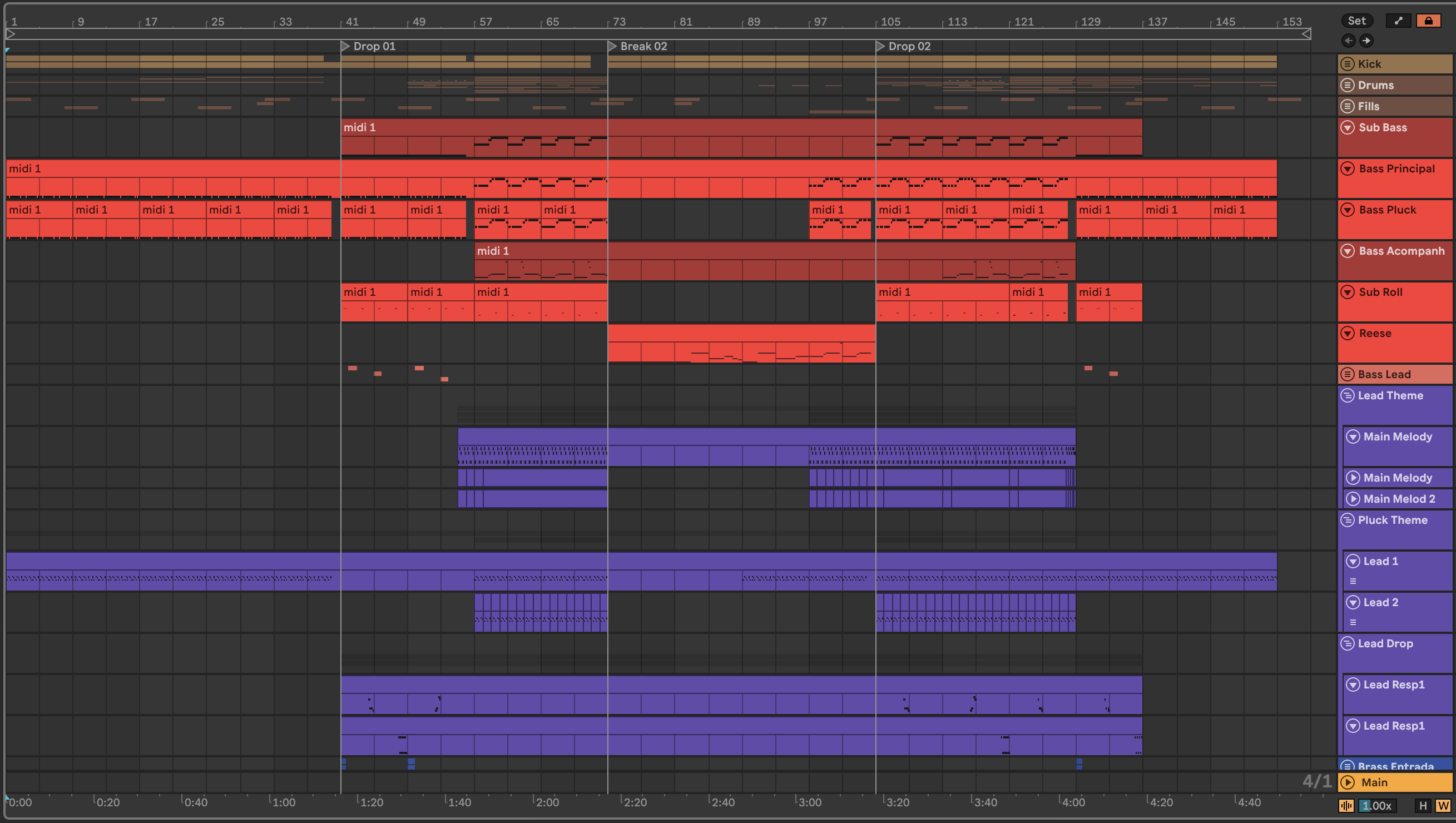
Task: Click the Fills group track circle icon
Action: [x=1348, y=106]
